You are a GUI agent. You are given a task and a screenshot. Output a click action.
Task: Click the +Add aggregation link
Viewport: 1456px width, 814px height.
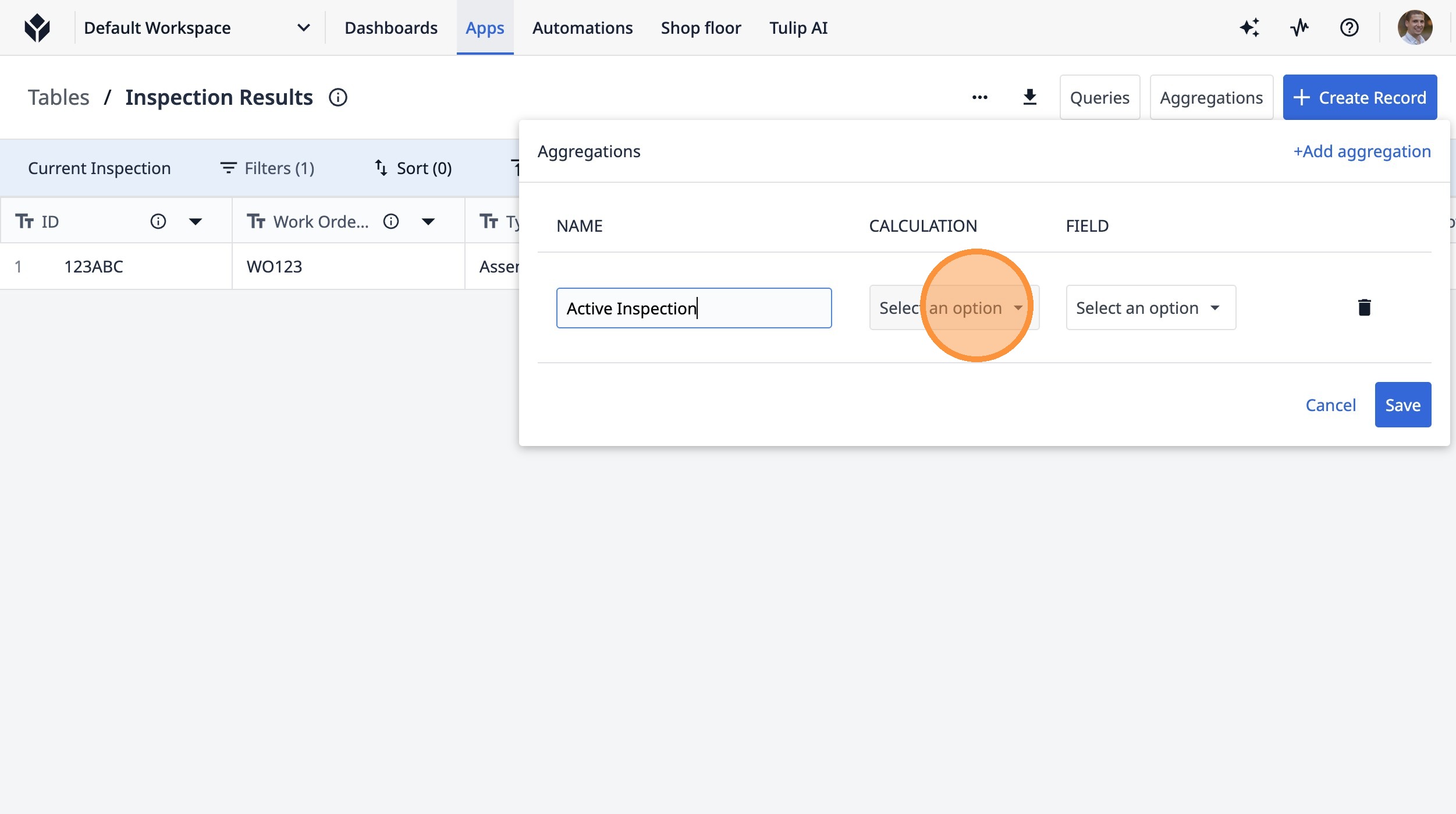(1362, 151)
